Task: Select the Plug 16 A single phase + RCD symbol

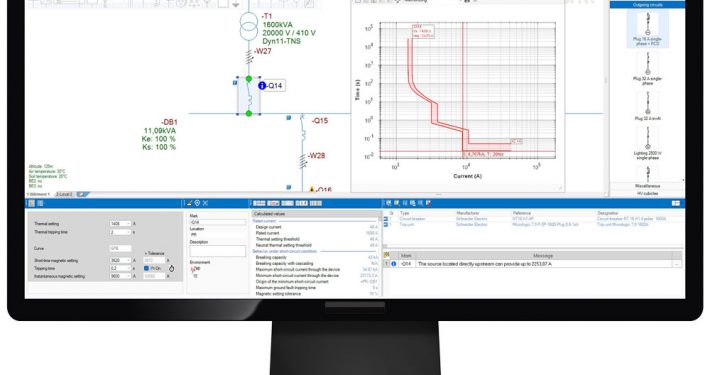Action: click(647, 29)
